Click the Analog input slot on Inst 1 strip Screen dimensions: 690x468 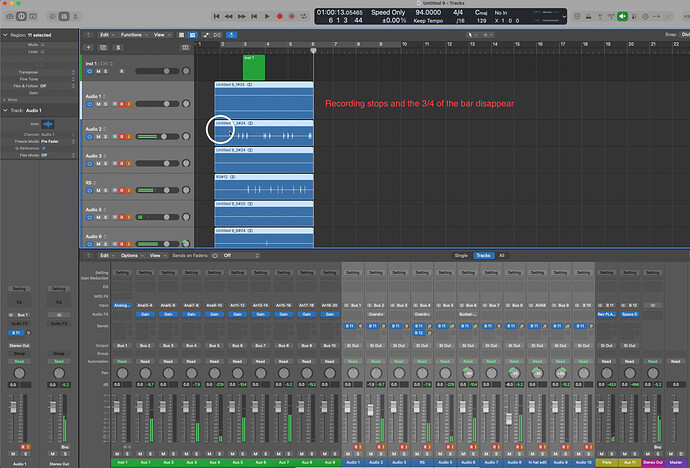click(x=122, y=305)
